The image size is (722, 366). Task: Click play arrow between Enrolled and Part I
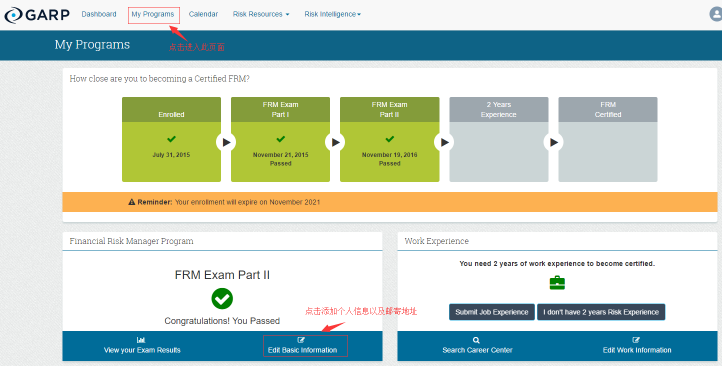[226, 142]
